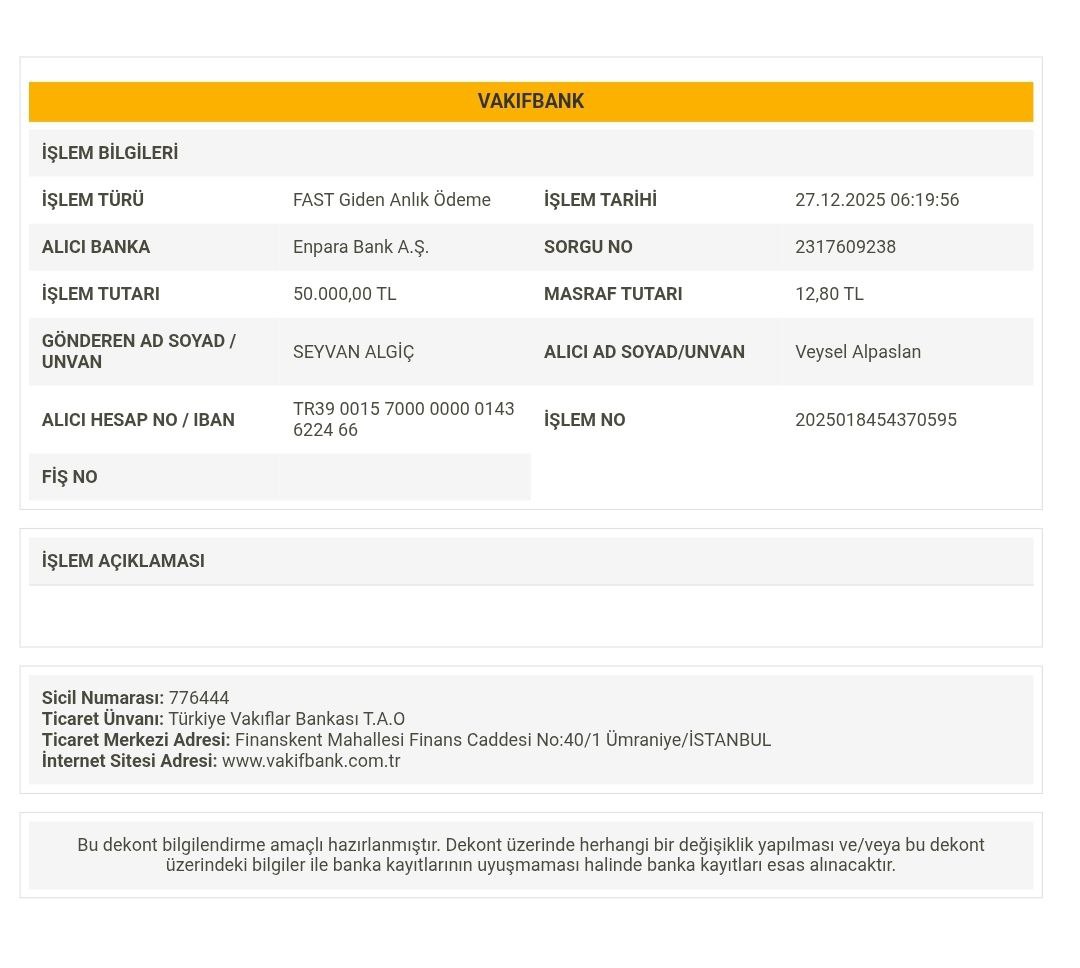This screenshot has width=1080, height=968.
Task: Click the FİŞ NO label
Action: tap(70, 477)
